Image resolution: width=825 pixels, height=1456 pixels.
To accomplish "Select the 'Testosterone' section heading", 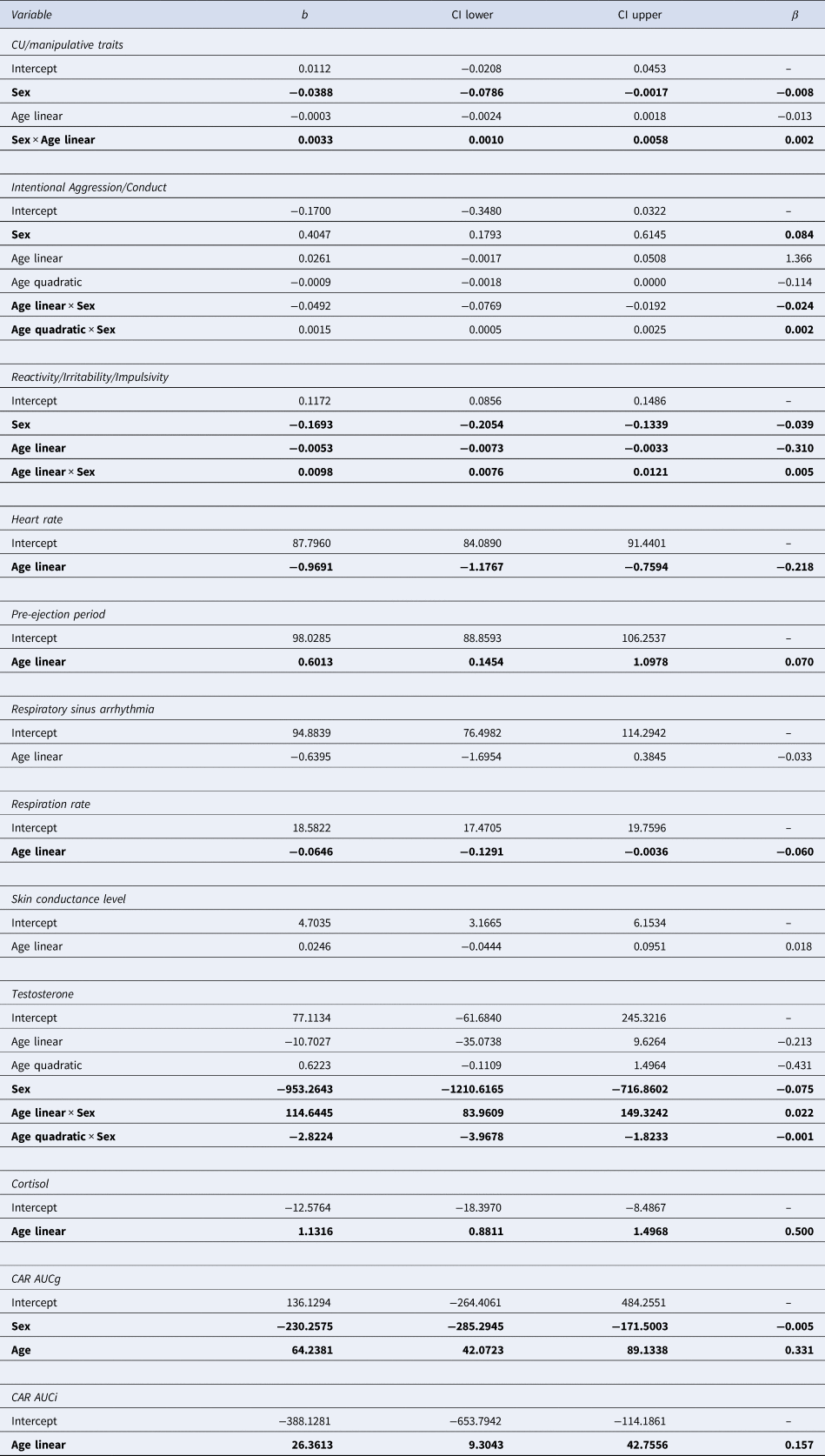I will click(42, 993).
